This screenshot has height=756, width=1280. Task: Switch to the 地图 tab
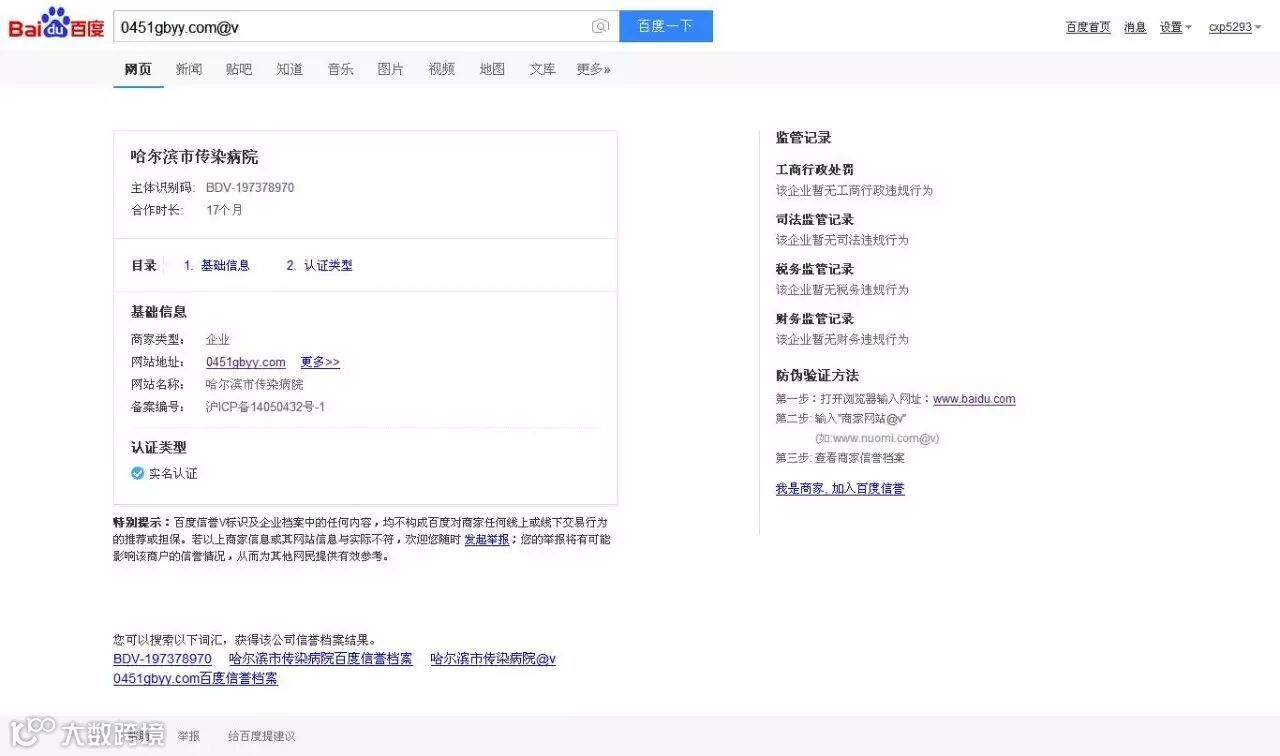click(492, 69)
